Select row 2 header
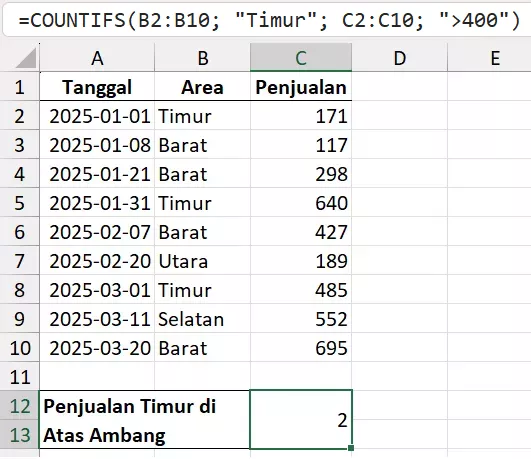The image size is (531, 459). 20,116
